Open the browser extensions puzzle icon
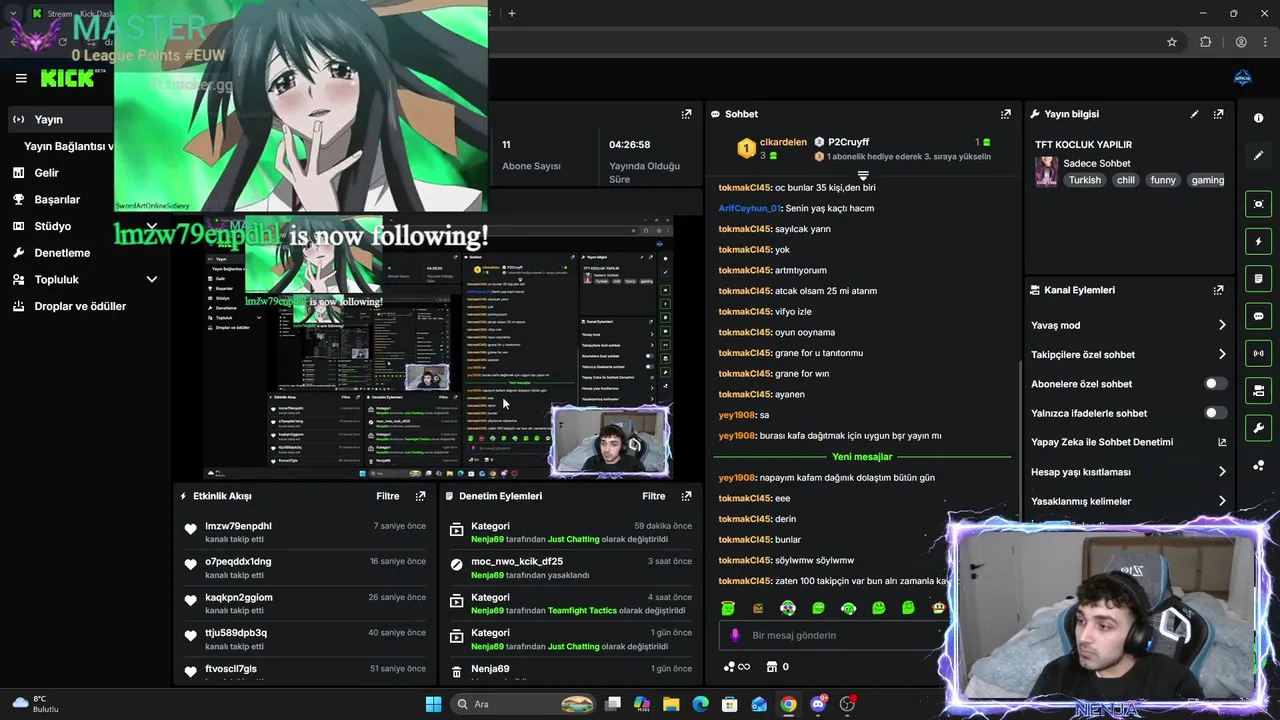Screen dimensions: 1280x720 point(1205,42)
